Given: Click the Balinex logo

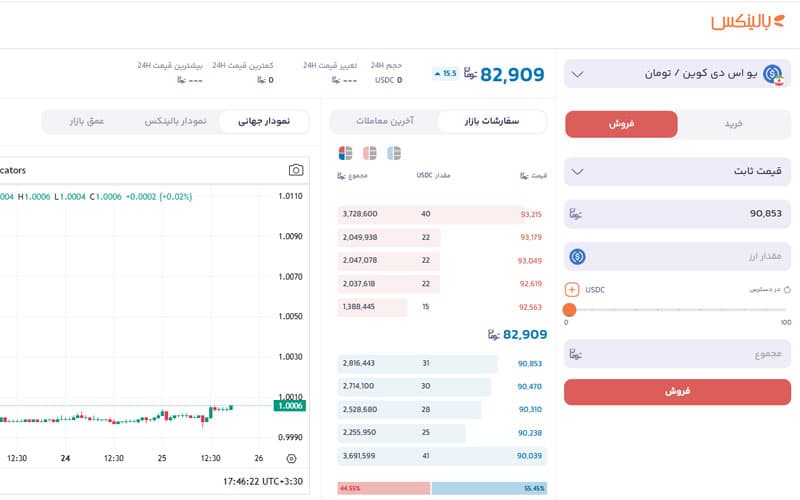Looking at the screenshot, I should [747, 22].
